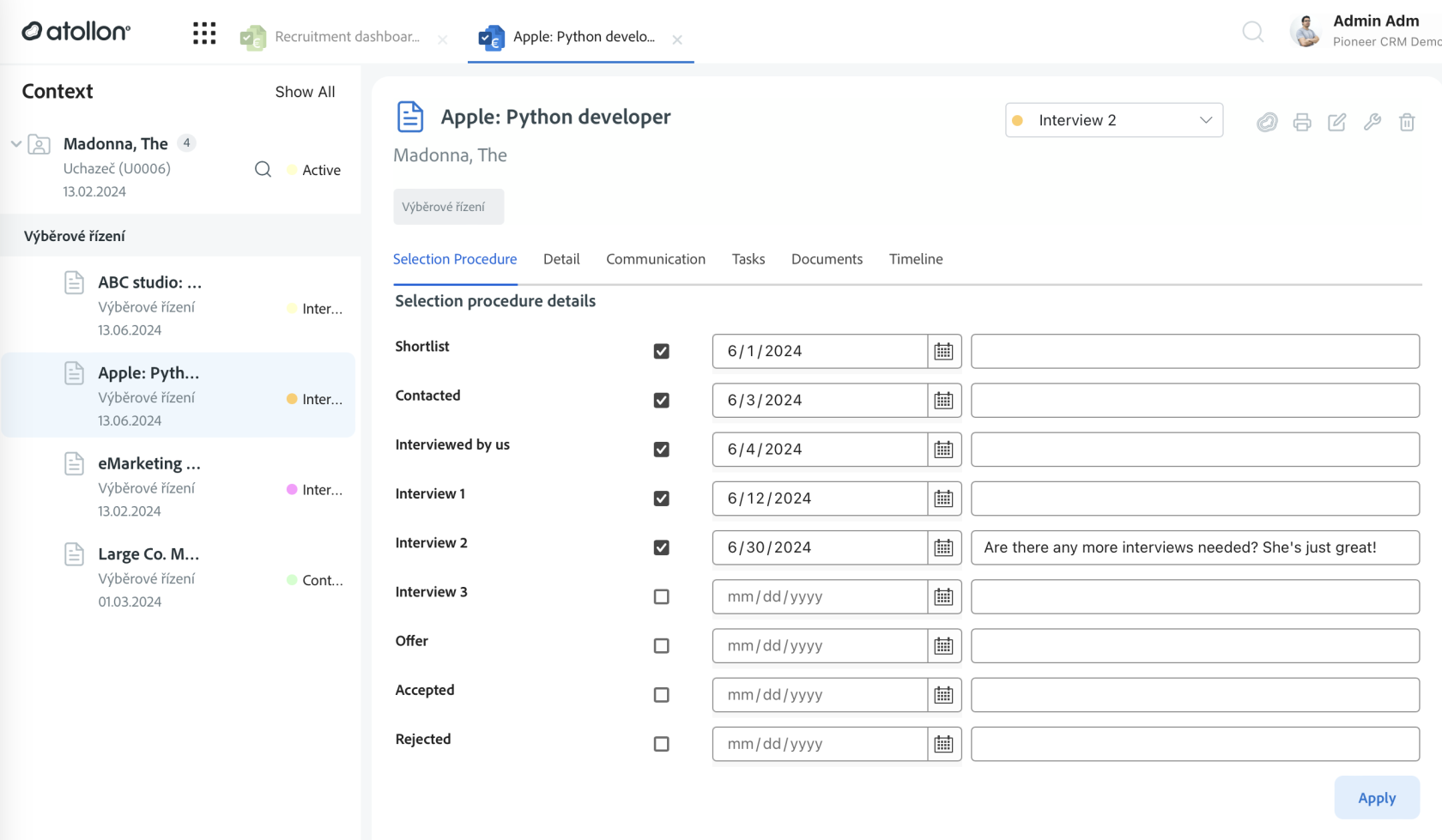Click the eMarketing document icon

coord(75,463)
